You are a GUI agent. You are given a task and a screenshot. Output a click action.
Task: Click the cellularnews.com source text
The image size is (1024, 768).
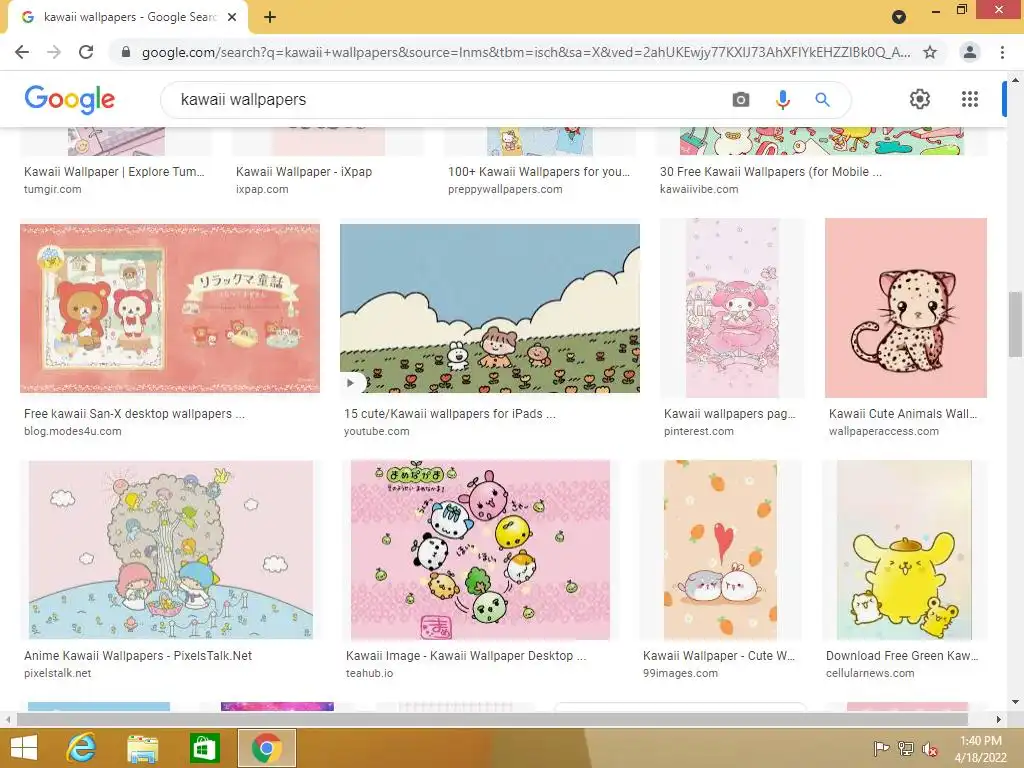(x=870, y=673)
